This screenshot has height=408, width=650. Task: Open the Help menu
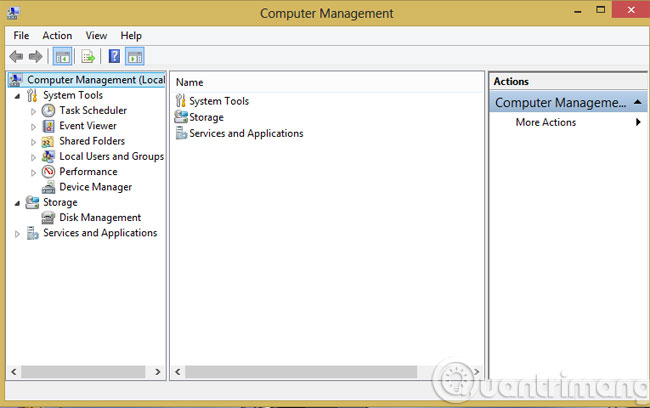[131, 36]
